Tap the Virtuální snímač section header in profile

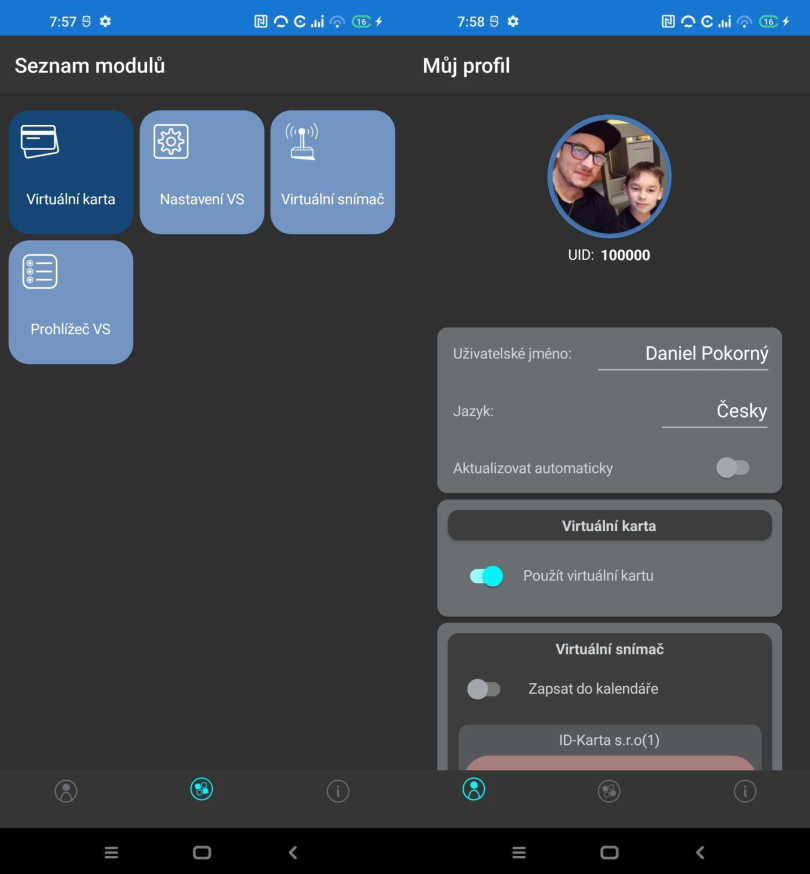[x=609, y=649]
